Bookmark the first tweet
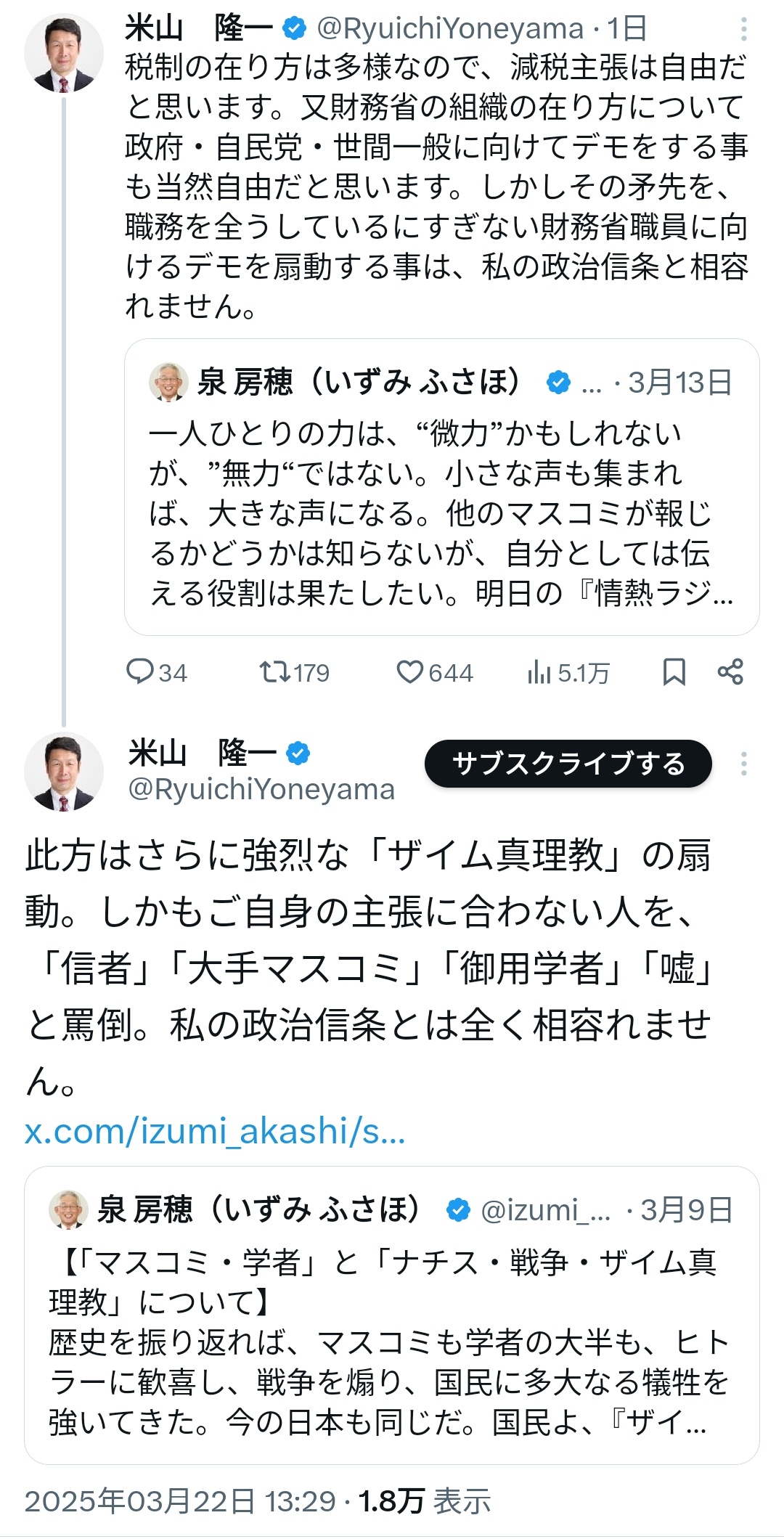784x1539 pixels. (674, 672)
